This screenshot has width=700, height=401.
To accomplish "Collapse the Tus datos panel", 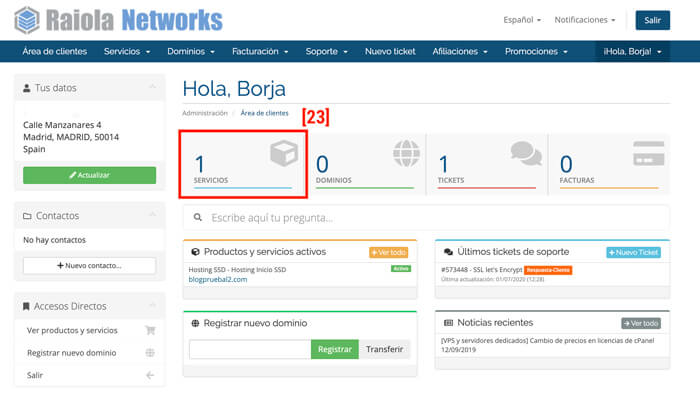I will coord(152,87).
